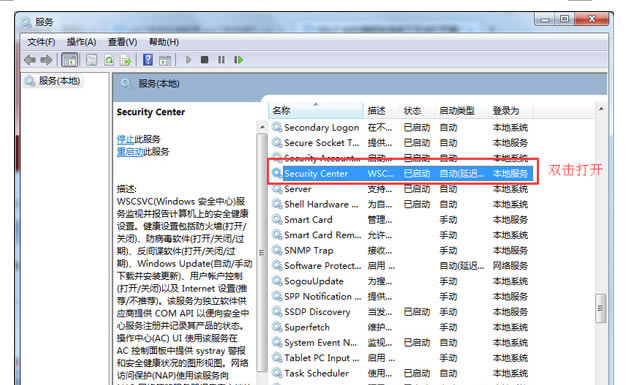Open the 帮助(H) menu
Viewport: 633px width, 385px height.
click(163, 42)
